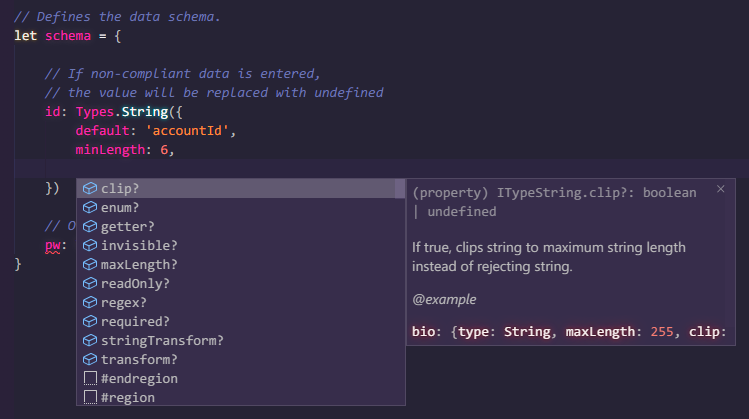
Task: Close the clip documentation popup
Action: pyautogui.click(x=720, y=189)
